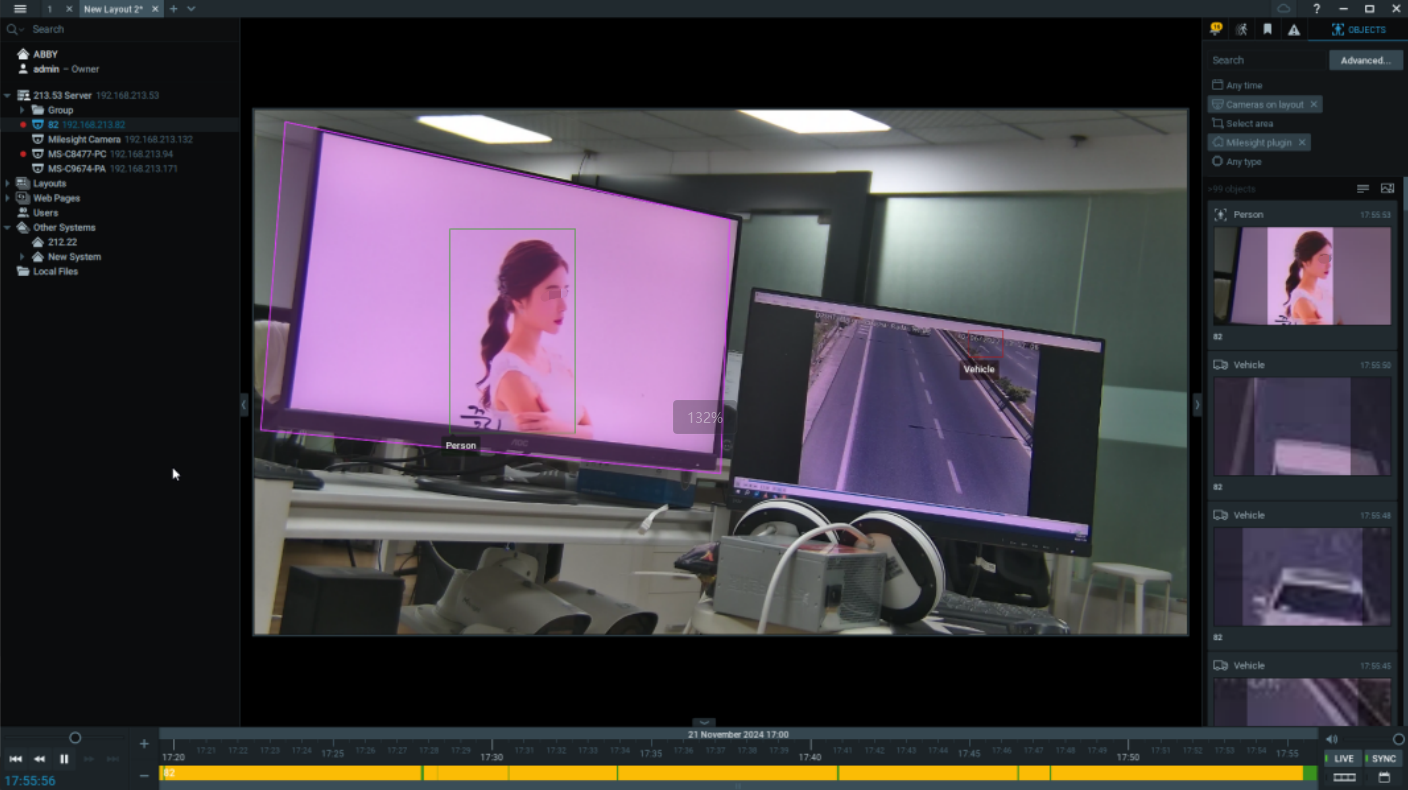
Task: Toggle the LIVE mode button
Action: click(x=1343, y=759)
